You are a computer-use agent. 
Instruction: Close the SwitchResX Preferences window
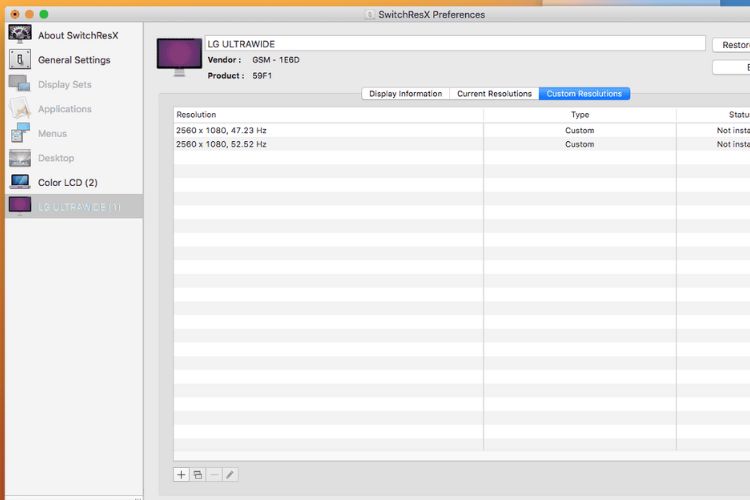pyautogui.click(x=15, y=14)
